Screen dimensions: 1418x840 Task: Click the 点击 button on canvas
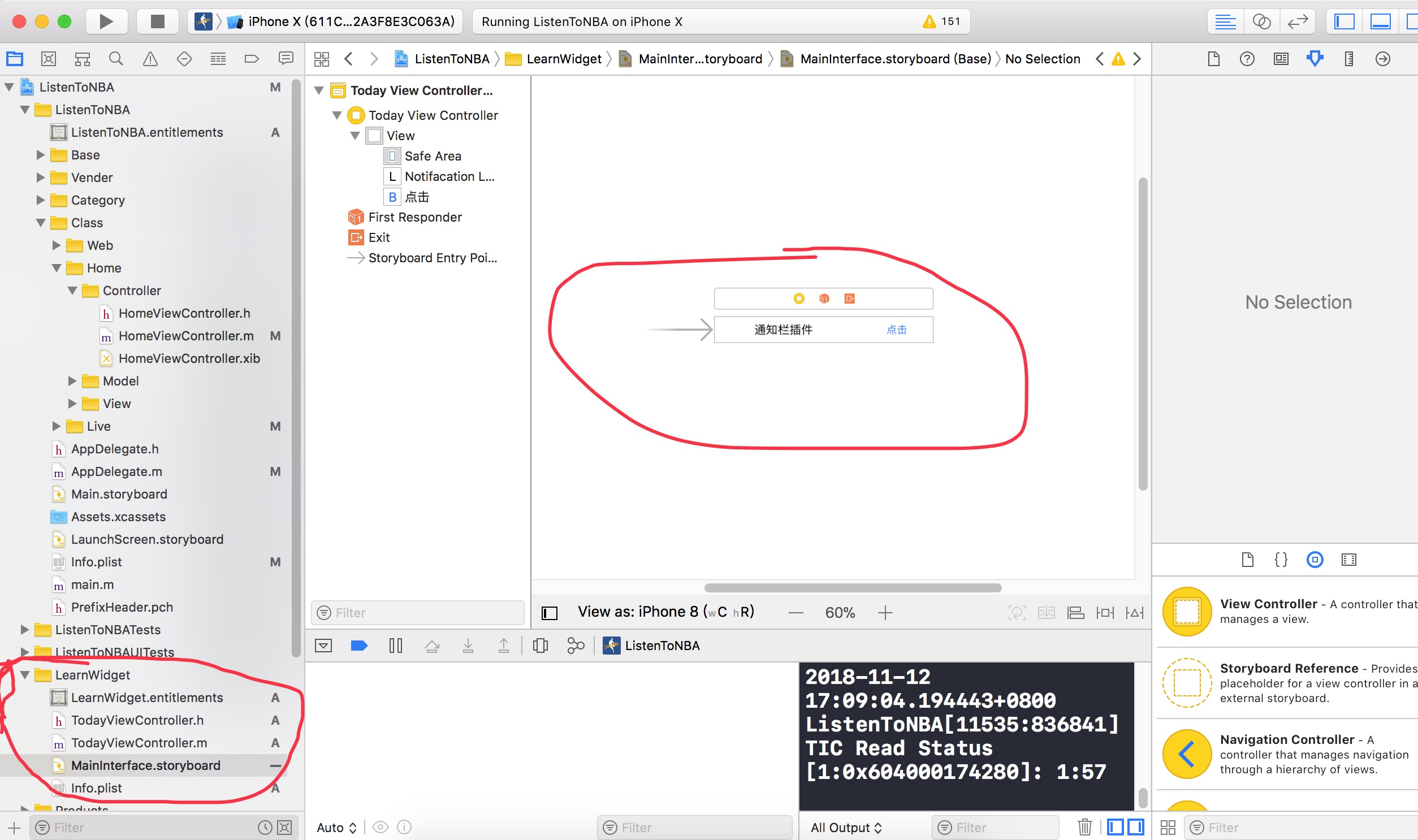tap(896, 330)
